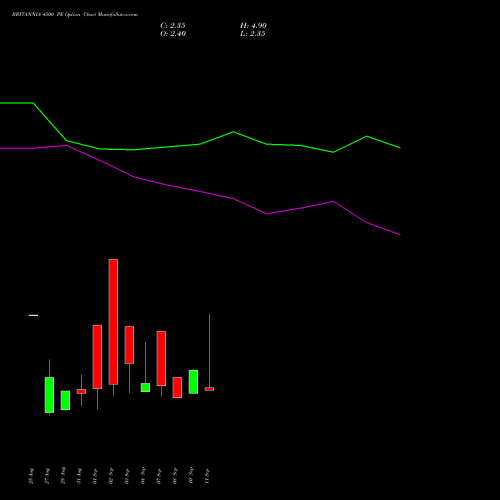The height and width of the screenshot is (500, 500).
Task: Click the '11 Sep' date label
Action: [x=207, y=476]
